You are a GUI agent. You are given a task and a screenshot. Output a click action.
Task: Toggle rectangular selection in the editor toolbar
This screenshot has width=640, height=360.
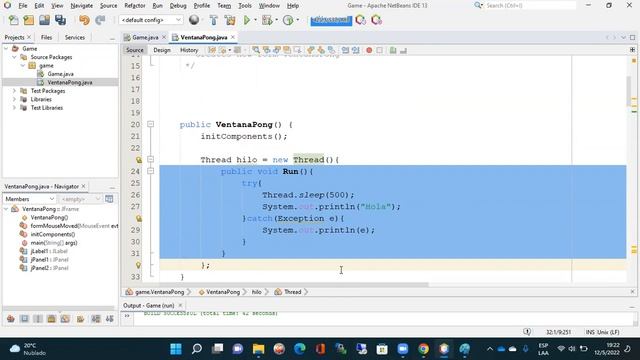298,50
